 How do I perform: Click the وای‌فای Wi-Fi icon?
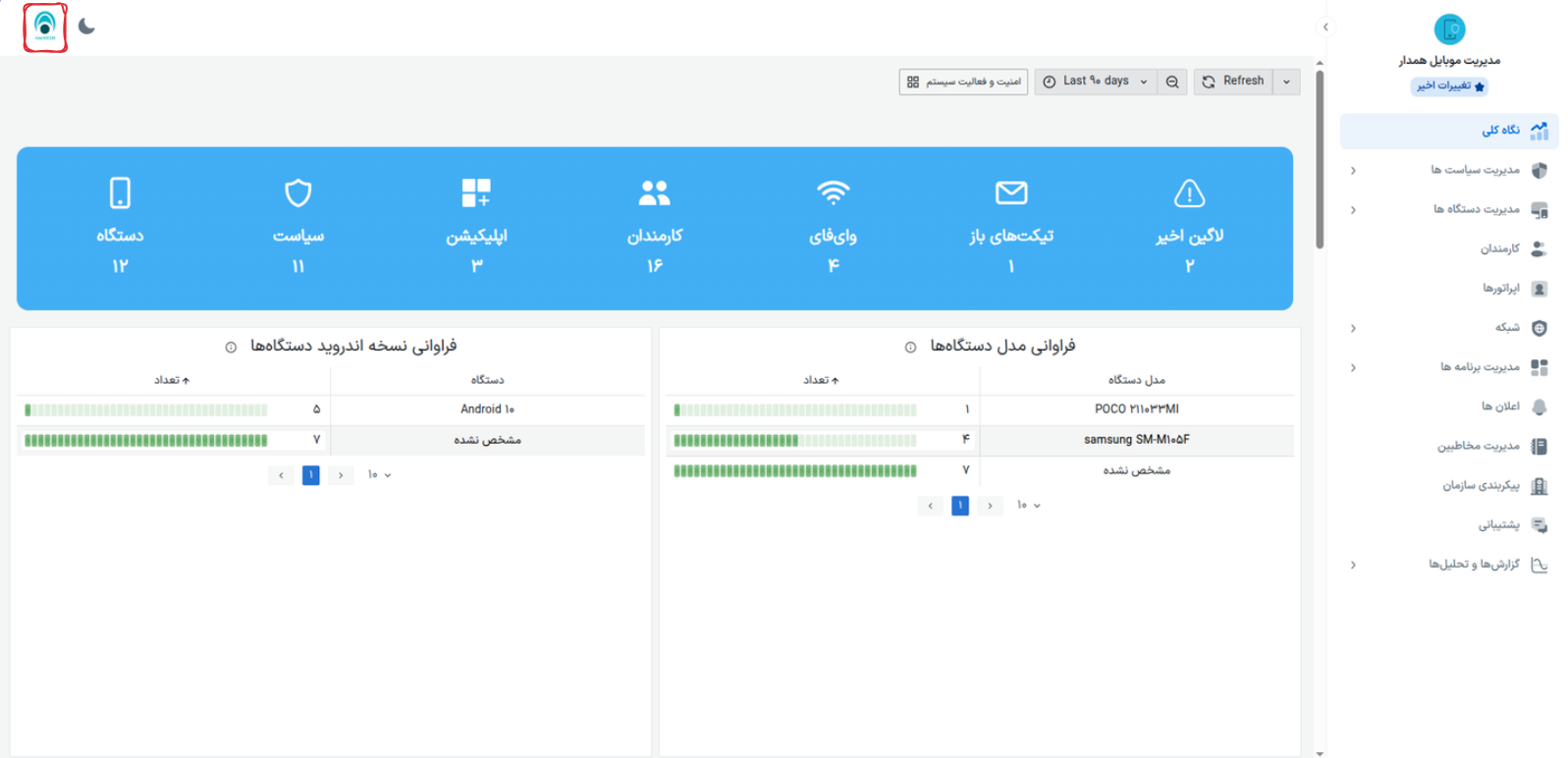coord(833,193)
